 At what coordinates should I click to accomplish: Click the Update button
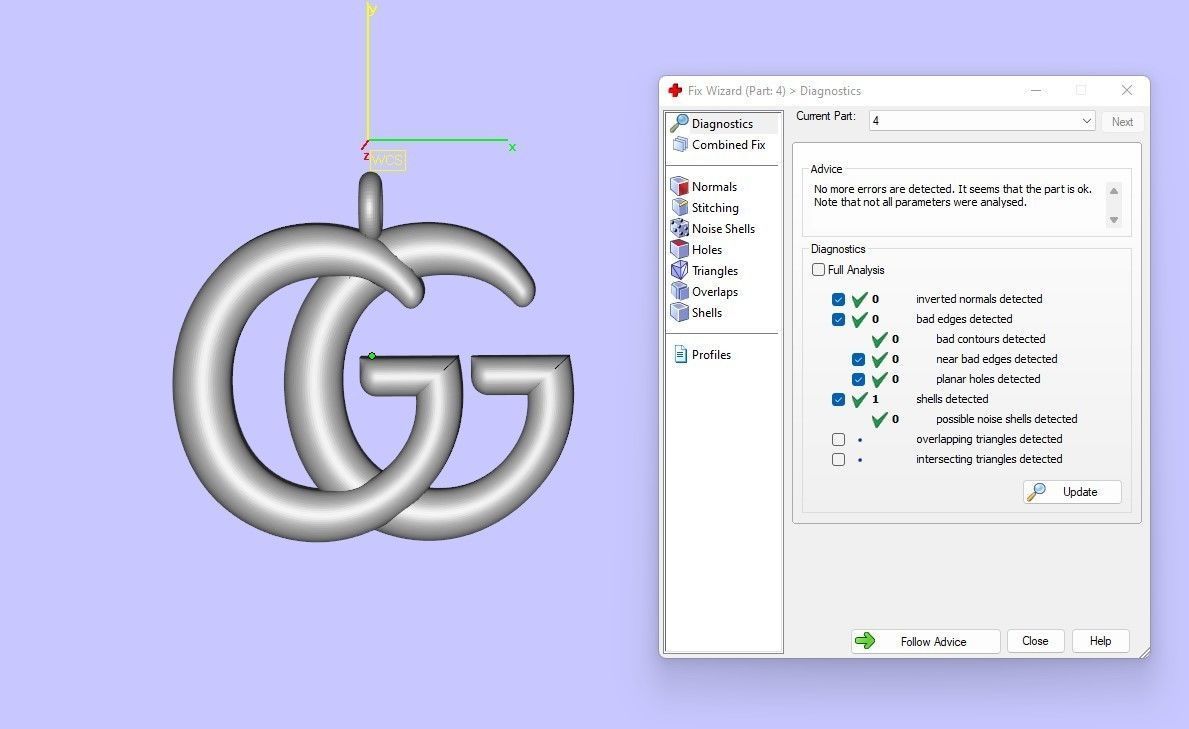(x=1072, y=492)
